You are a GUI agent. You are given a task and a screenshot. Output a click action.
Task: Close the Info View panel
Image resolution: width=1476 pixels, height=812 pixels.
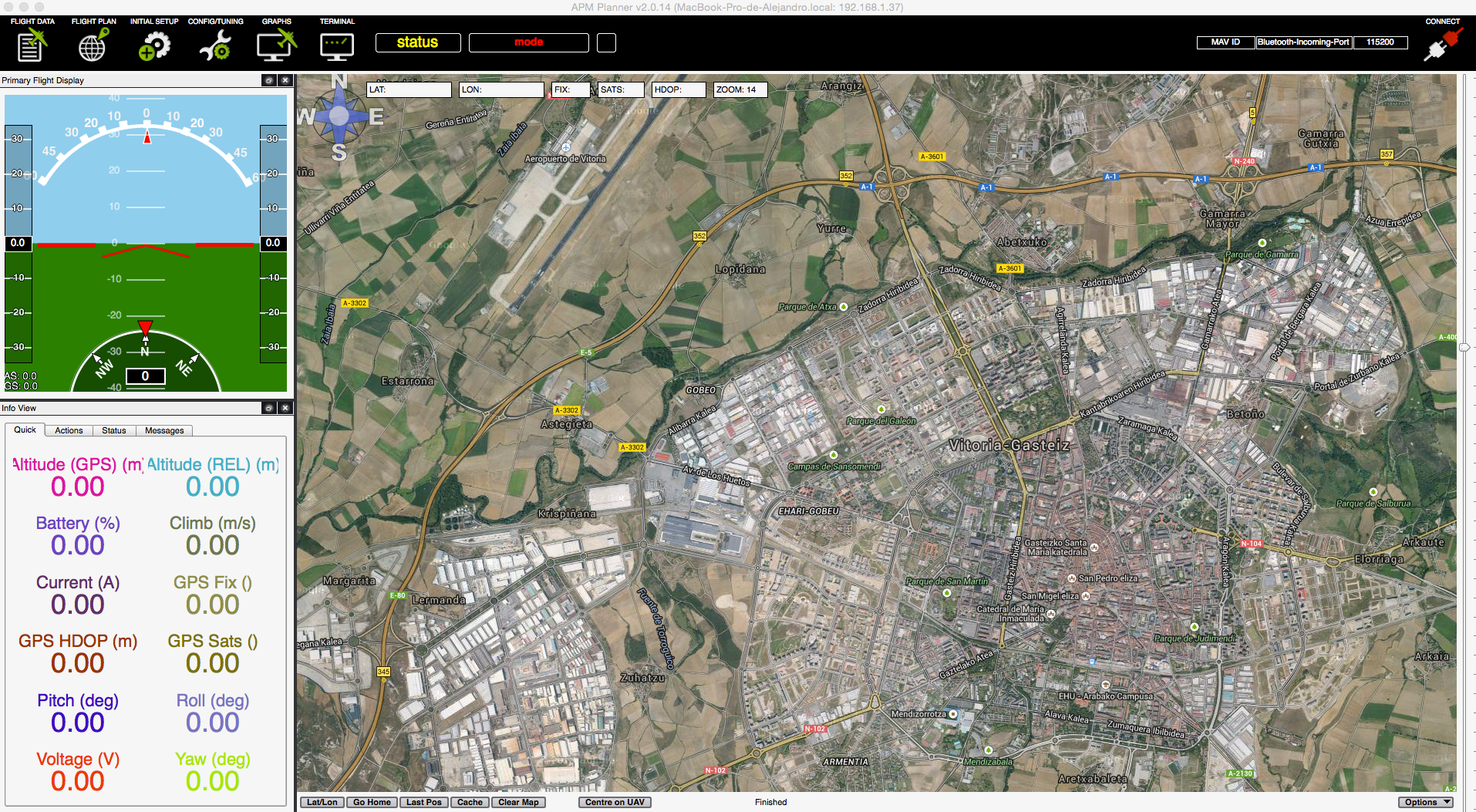click(285, 408)
